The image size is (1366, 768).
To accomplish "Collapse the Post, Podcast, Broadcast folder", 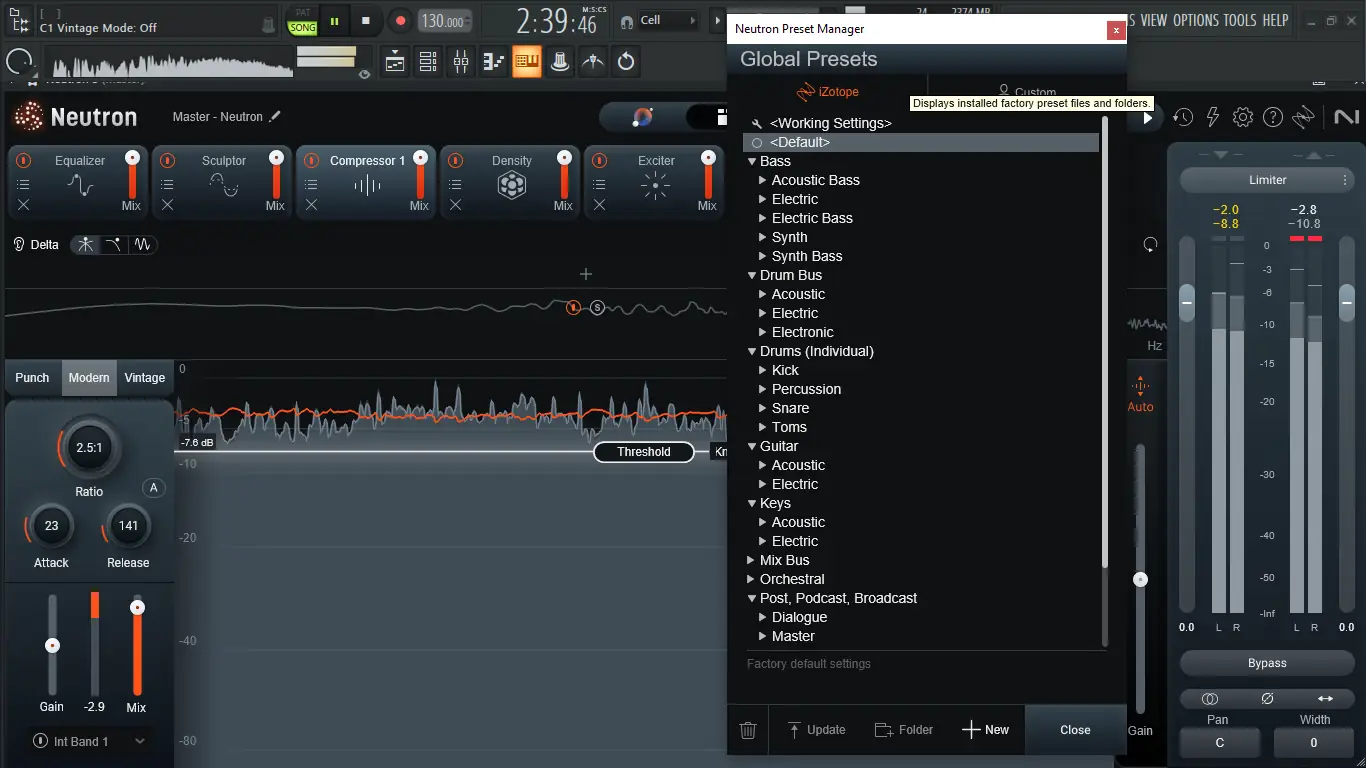I will (x=752, y=598).
